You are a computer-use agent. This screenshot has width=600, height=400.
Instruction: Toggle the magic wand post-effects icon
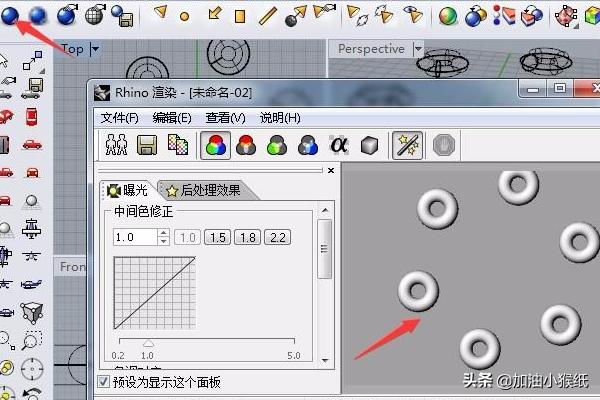(x=406, y=146)
